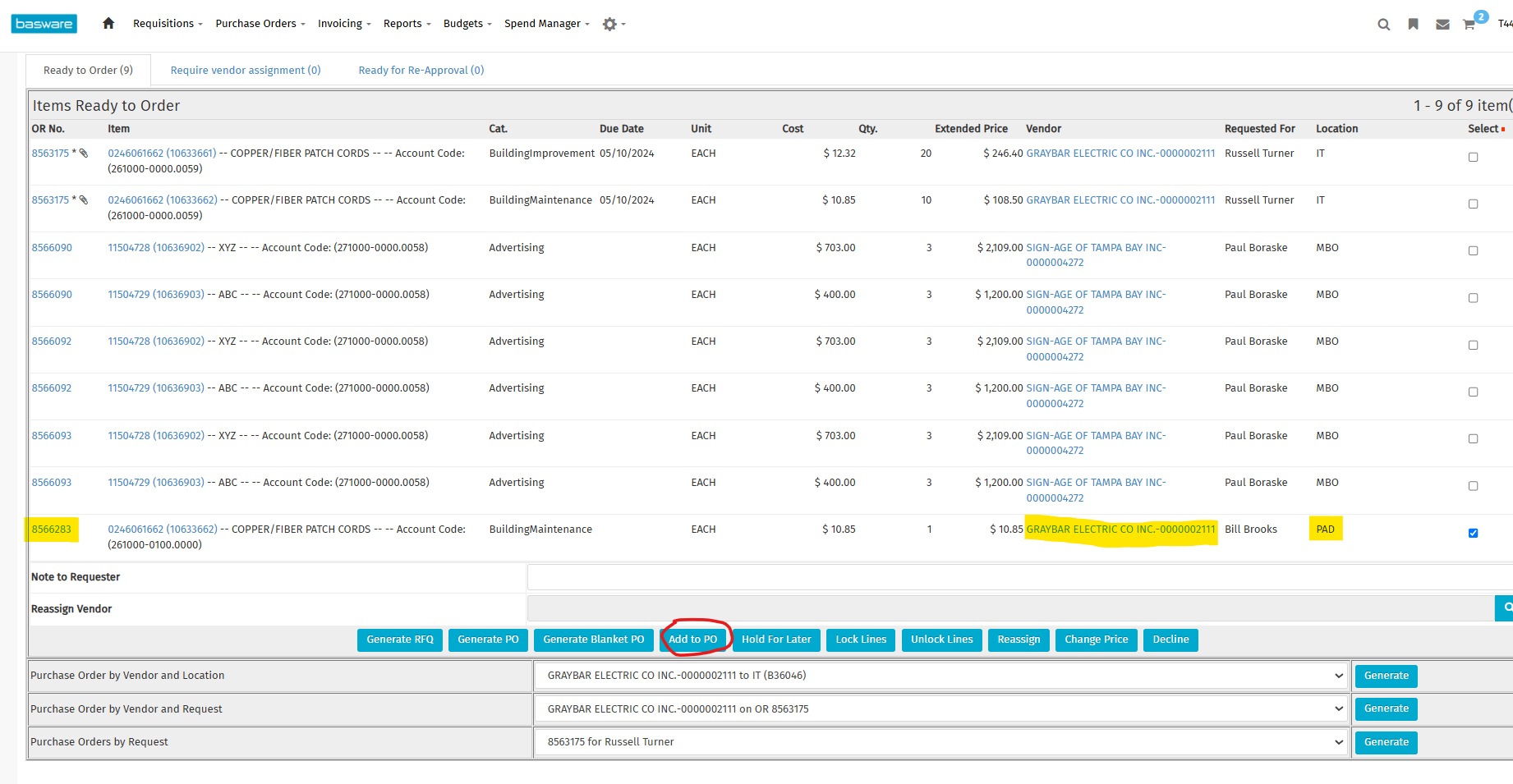Screen dimensions: 1513x784
Task: Click the Add to PO button
Action: [693, 640]
